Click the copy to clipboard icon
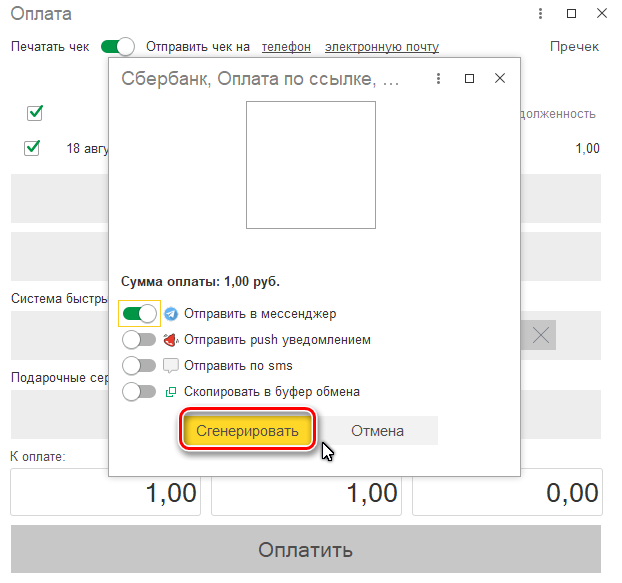Image resolution: width=622 pixels, height=583 pixels. click(x=171, y=392)
